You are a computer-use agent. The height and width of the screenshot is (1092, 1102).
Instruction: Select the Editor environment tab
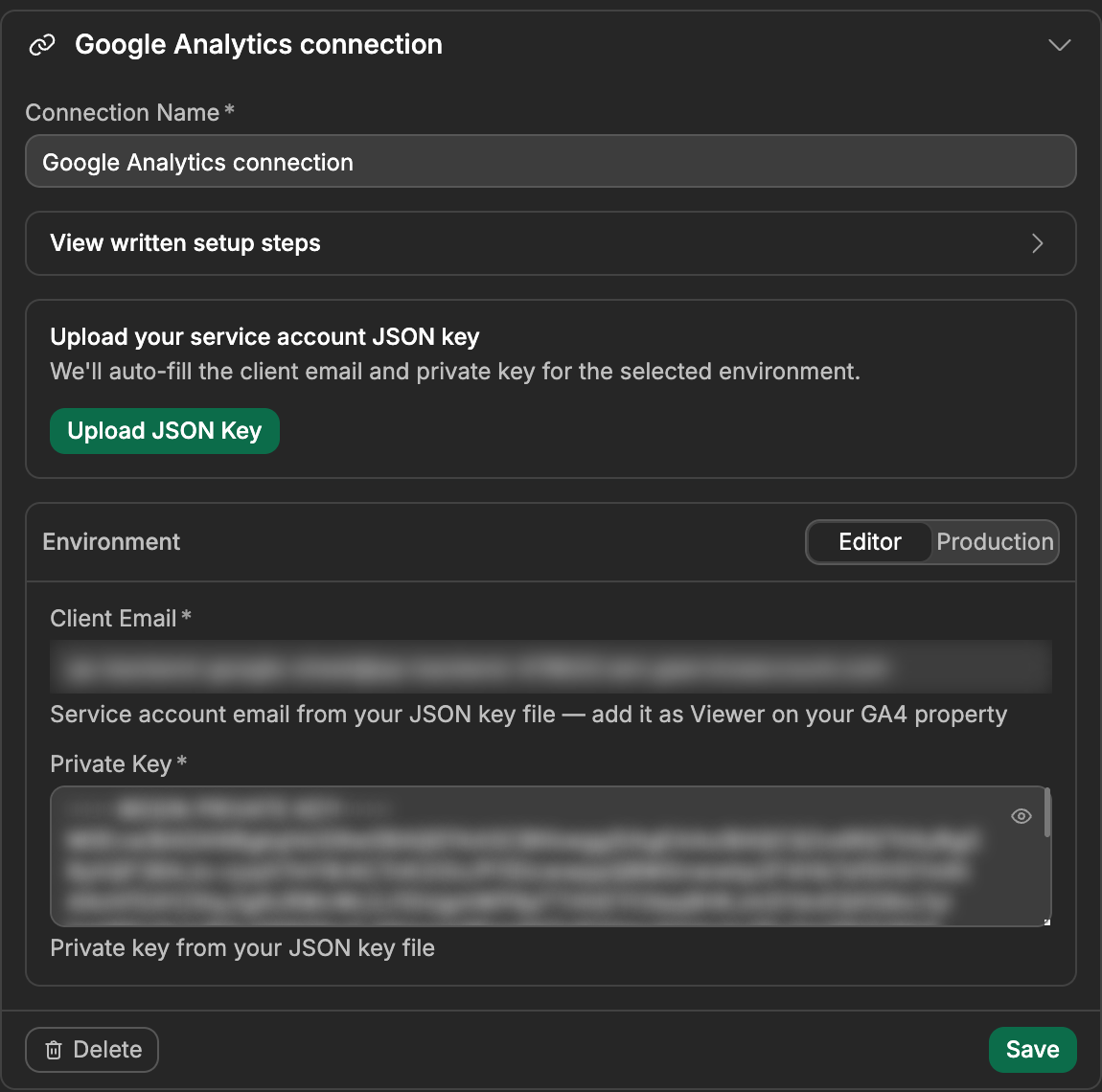click(869, 542)
